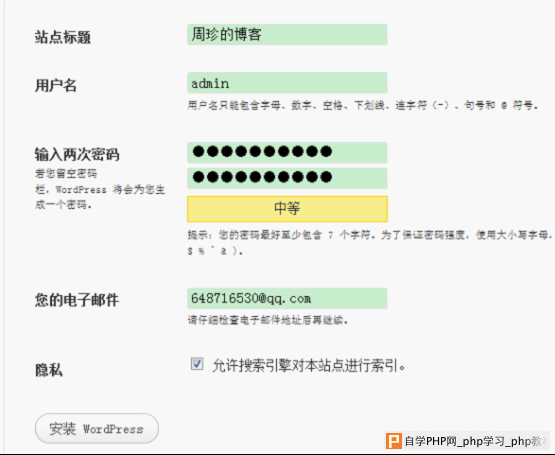
Task: Click the 站点标题 field label
Action: point(63,37)
